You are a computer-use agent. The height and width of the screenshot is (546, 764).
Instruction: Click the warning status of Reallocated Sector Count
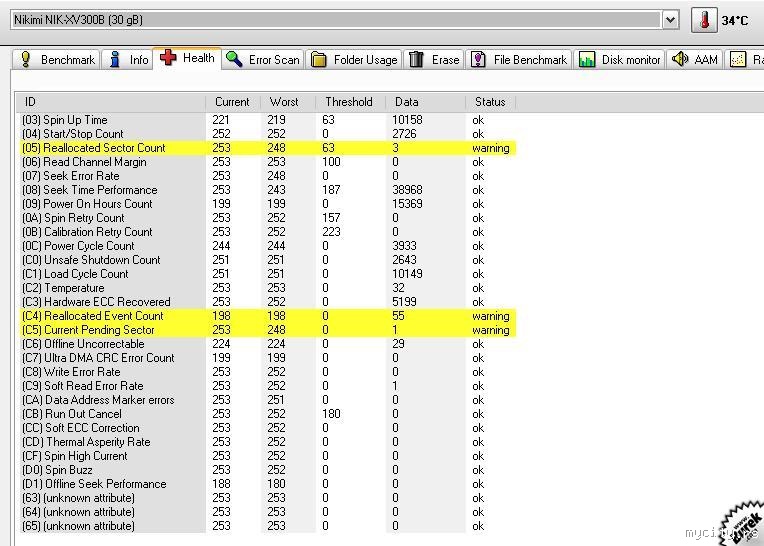491,148
